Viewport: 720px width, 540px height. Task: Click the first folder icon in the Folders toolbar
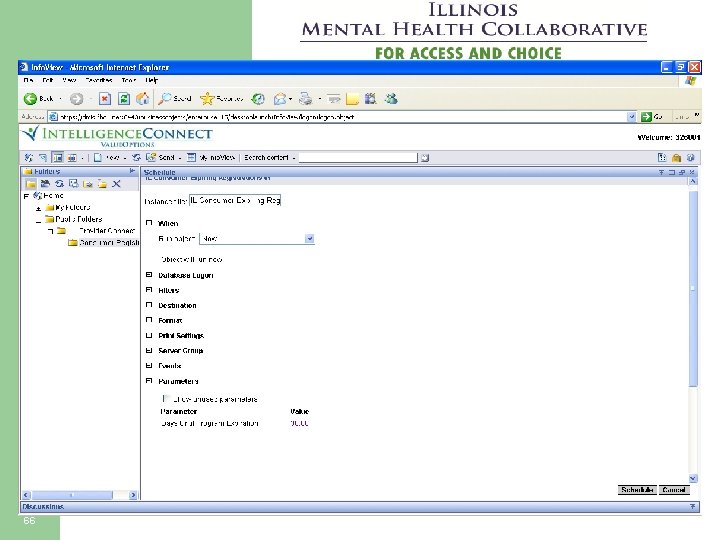pos(31,184)
